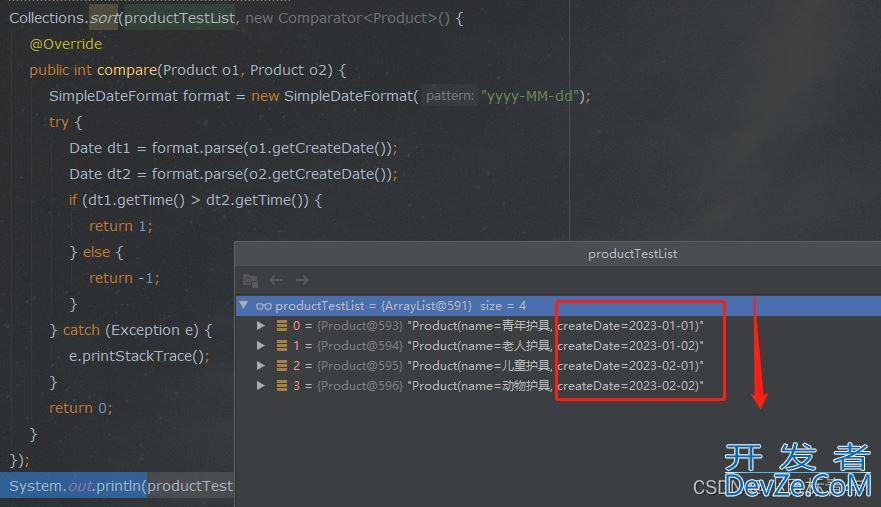Expand element 3 Product@596 row
This screenshot has height=507, width=881.
261,386
